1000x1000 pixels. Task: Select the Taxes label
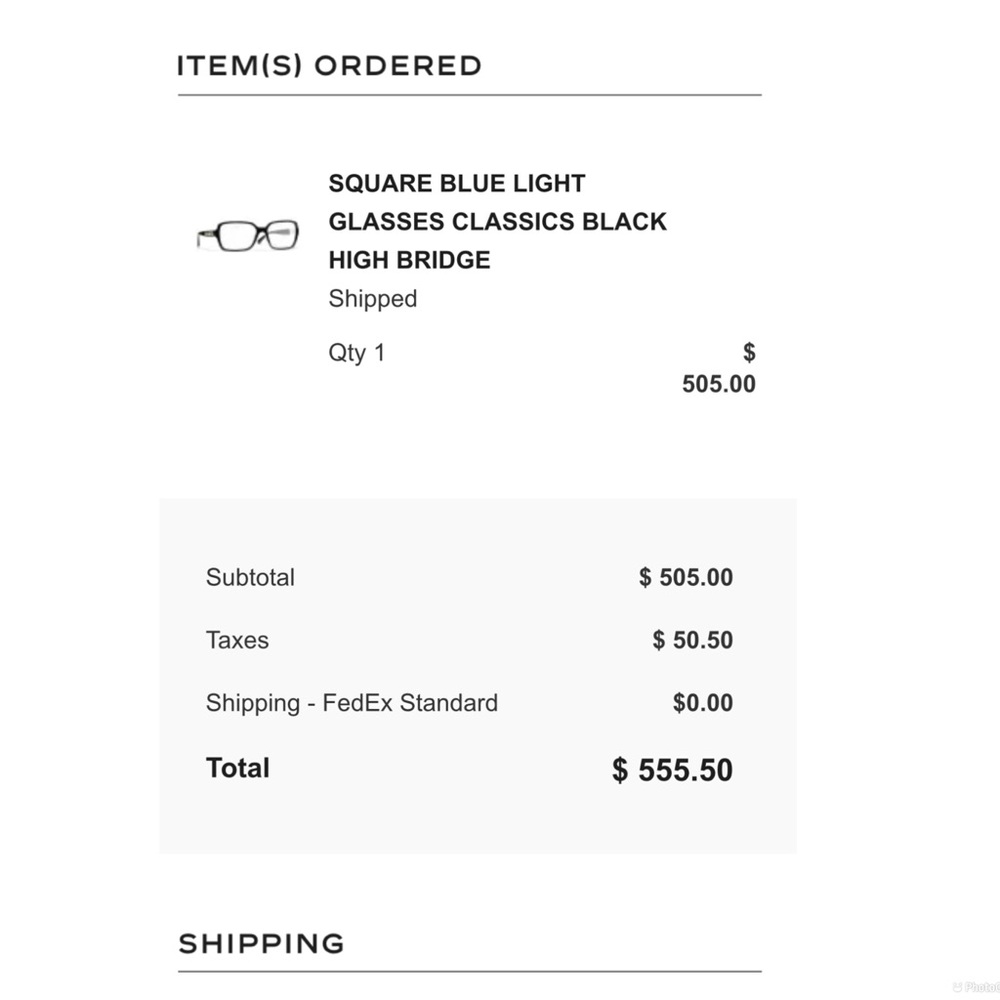tap(237, 640)
